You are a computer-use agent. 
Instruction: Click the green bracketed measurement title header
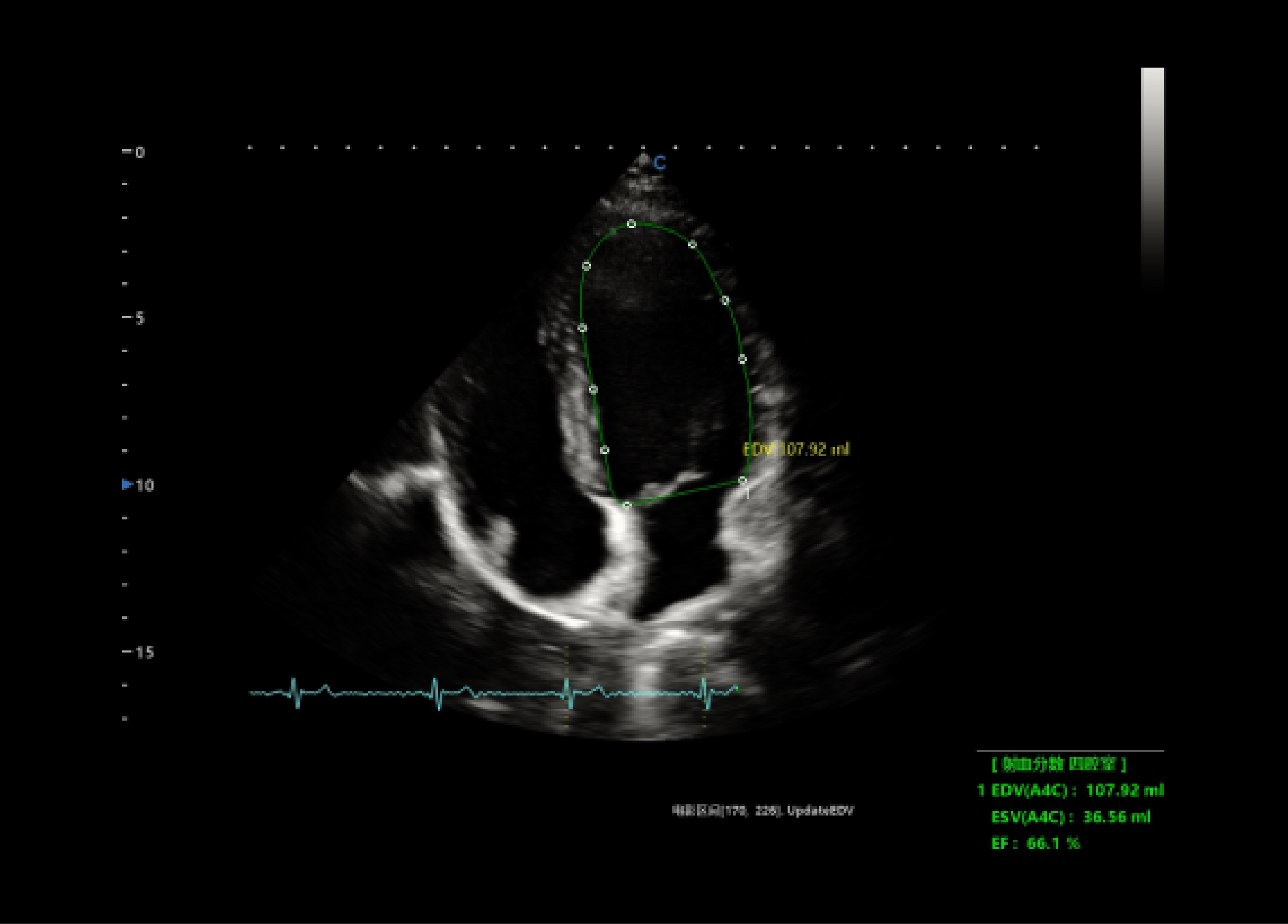1058,765
